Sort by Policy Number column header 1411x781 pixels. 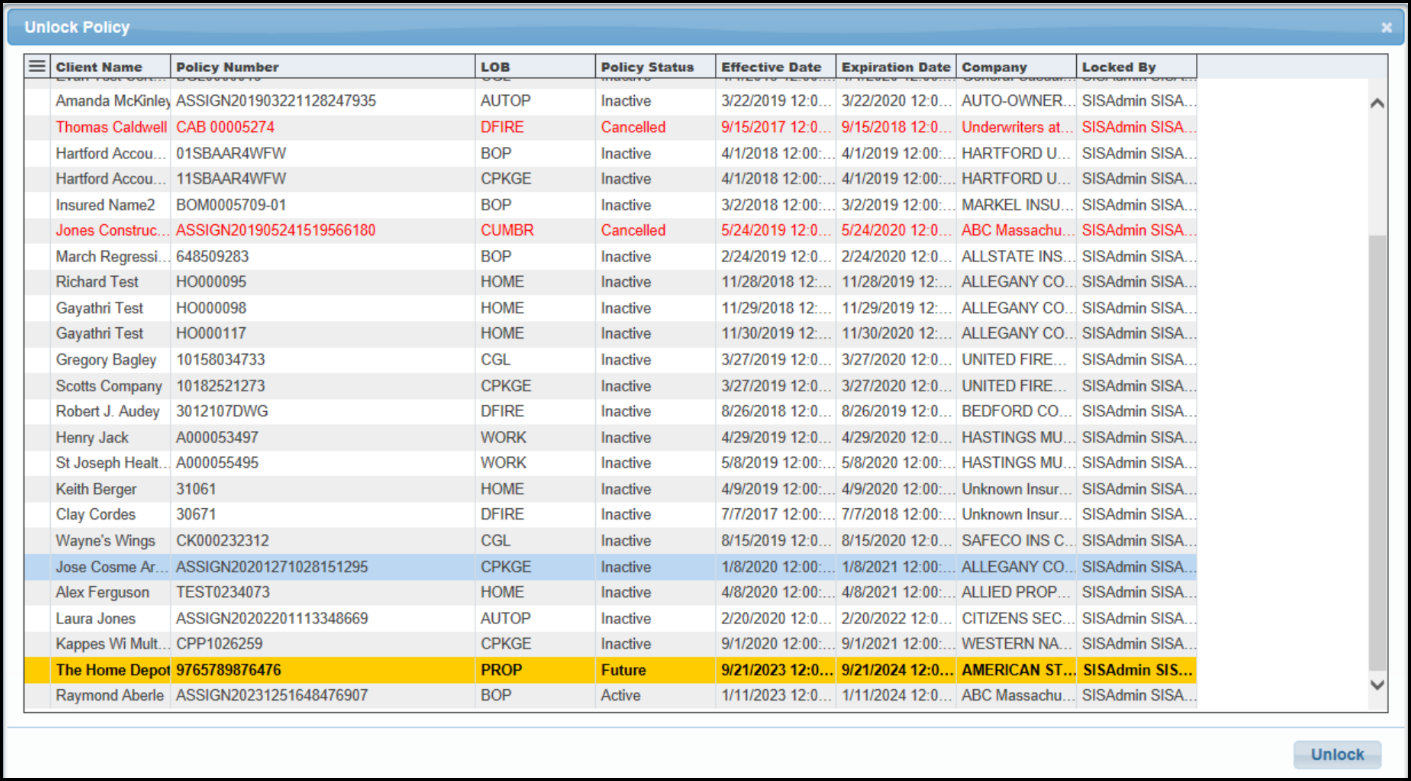click(x=323, y=67)
